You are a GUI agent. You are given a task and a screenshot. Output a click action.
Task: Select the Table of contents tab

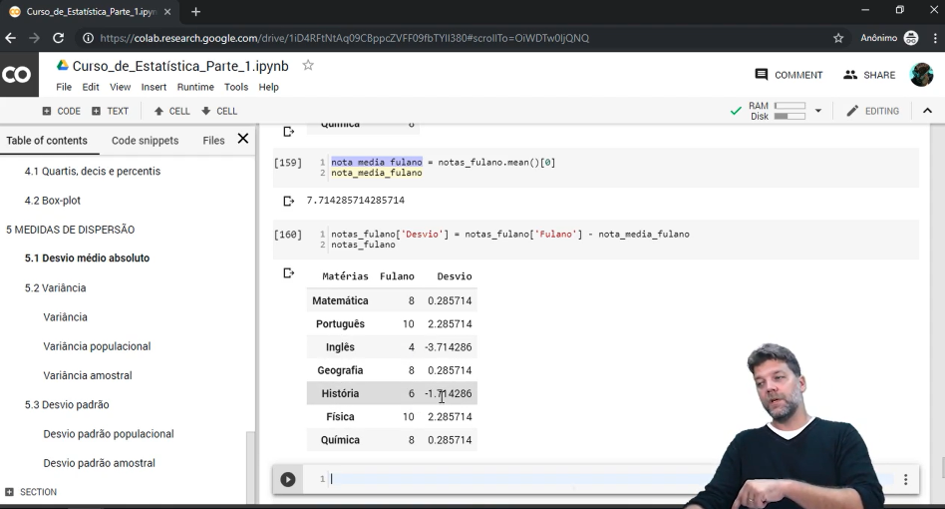(47, 140)
